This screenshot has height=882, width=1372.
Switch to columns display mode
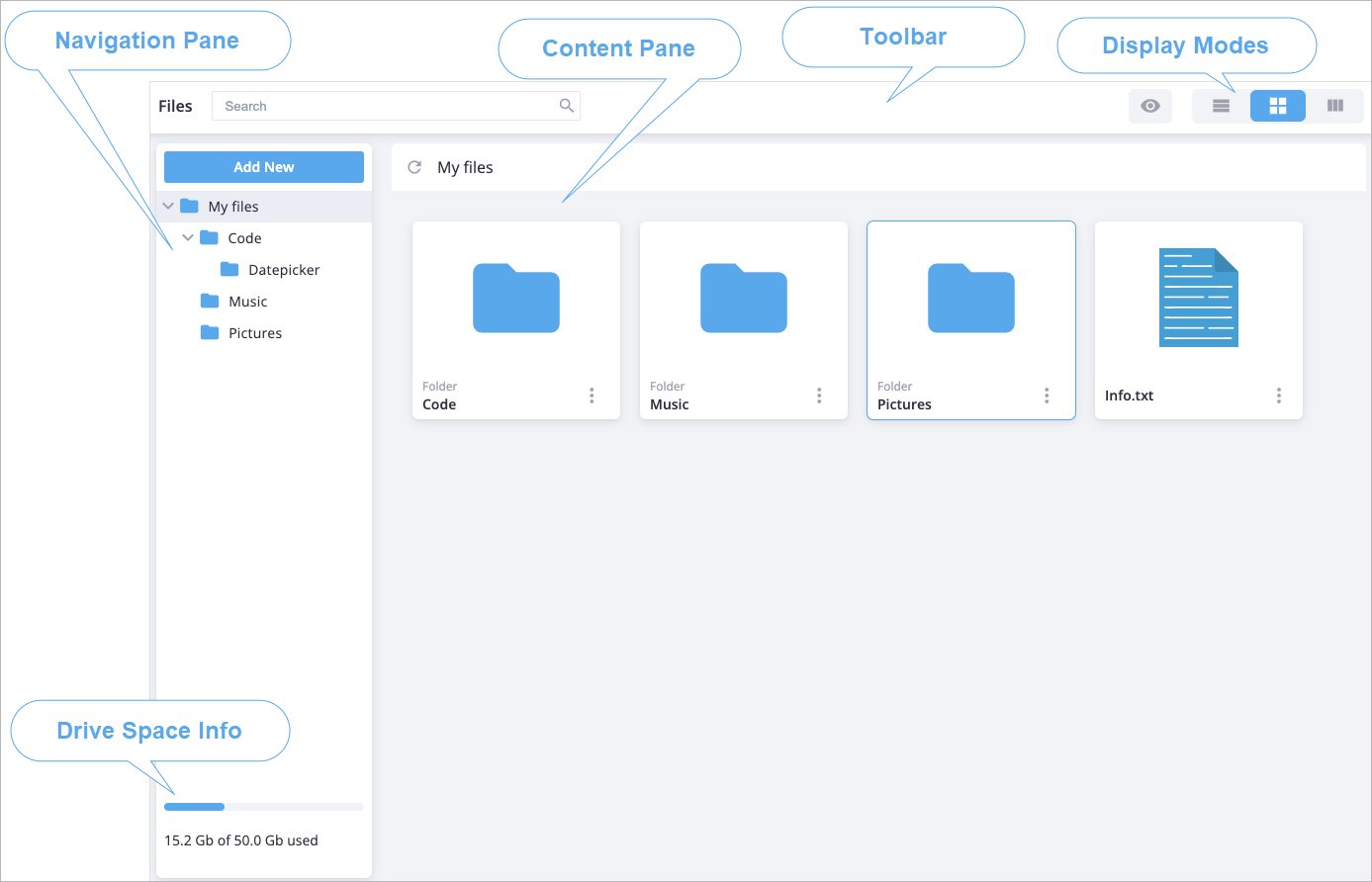coord(1334,106)
